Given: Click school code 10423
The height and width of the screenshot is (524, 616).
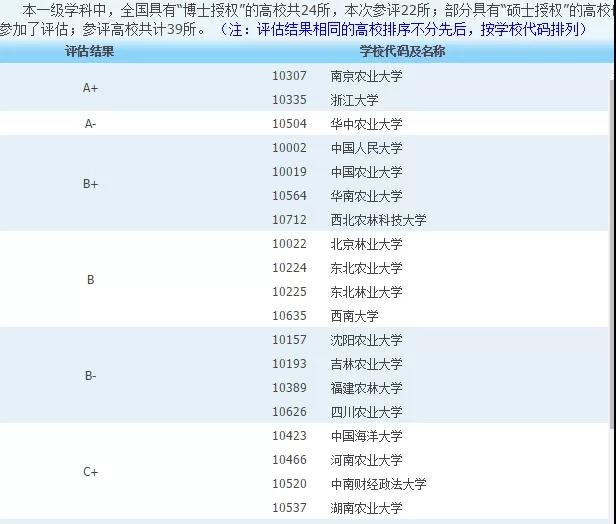Looking at the screenshot, I should pos(290,436).
